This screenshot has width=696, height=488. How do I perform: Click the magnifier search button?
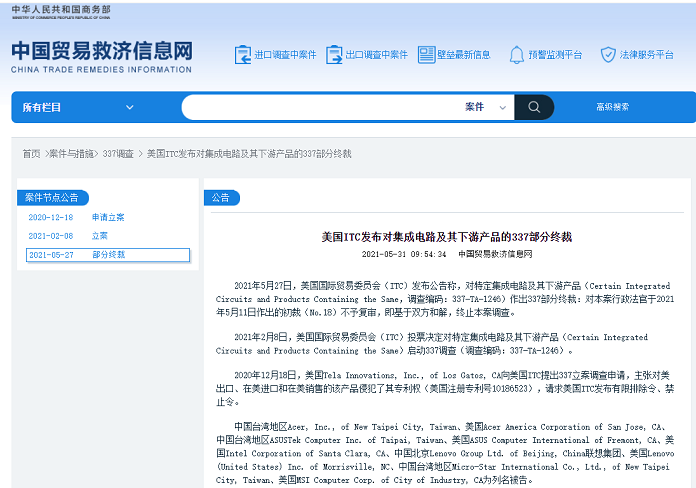pos(534,107)
